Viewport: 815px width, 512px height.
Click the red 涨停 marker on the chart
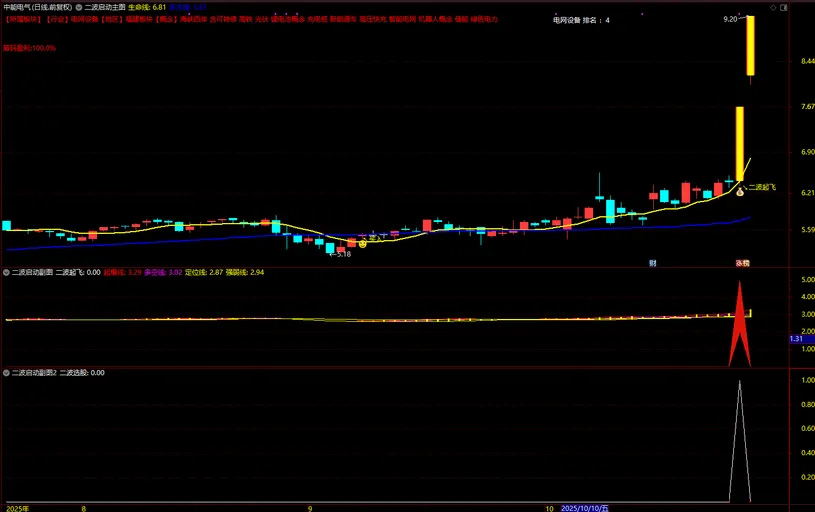(x=743, y=263)
